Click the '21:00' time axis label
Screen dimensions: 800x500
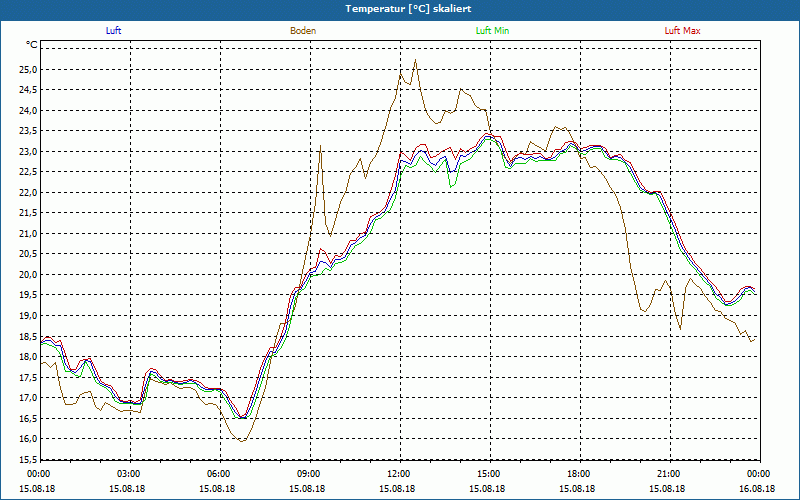tap(668, 474)
